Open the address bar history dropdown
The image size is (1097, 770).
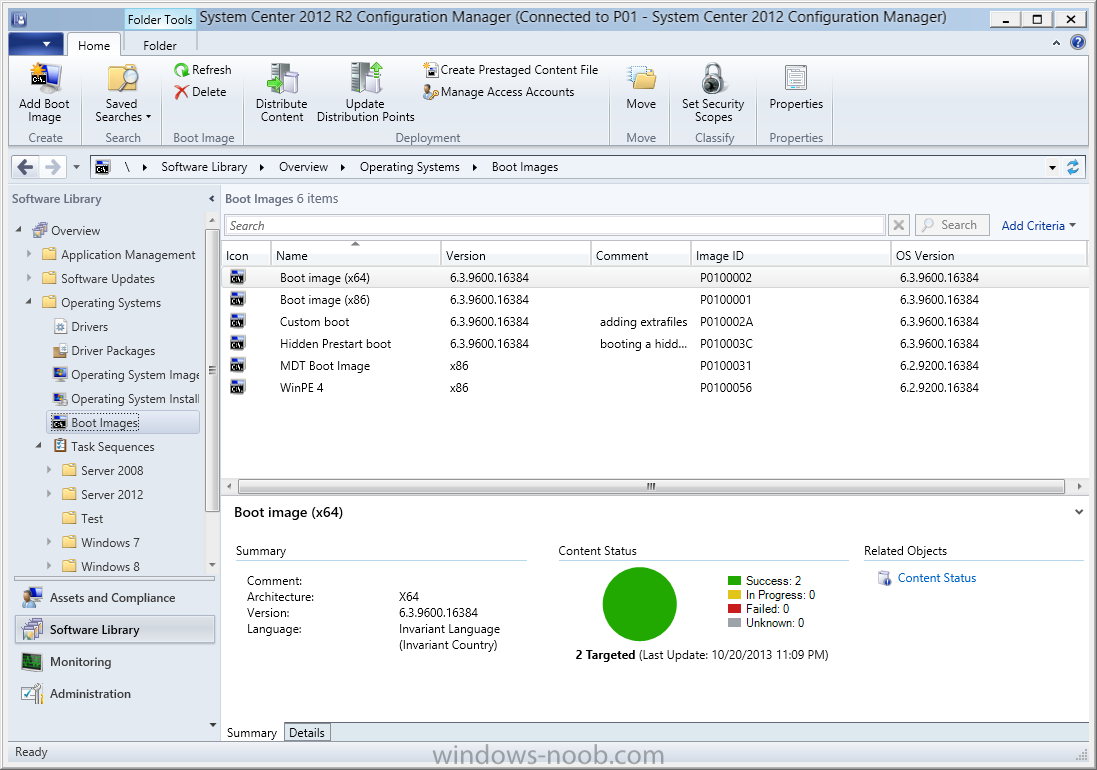tap(1052, 168)
